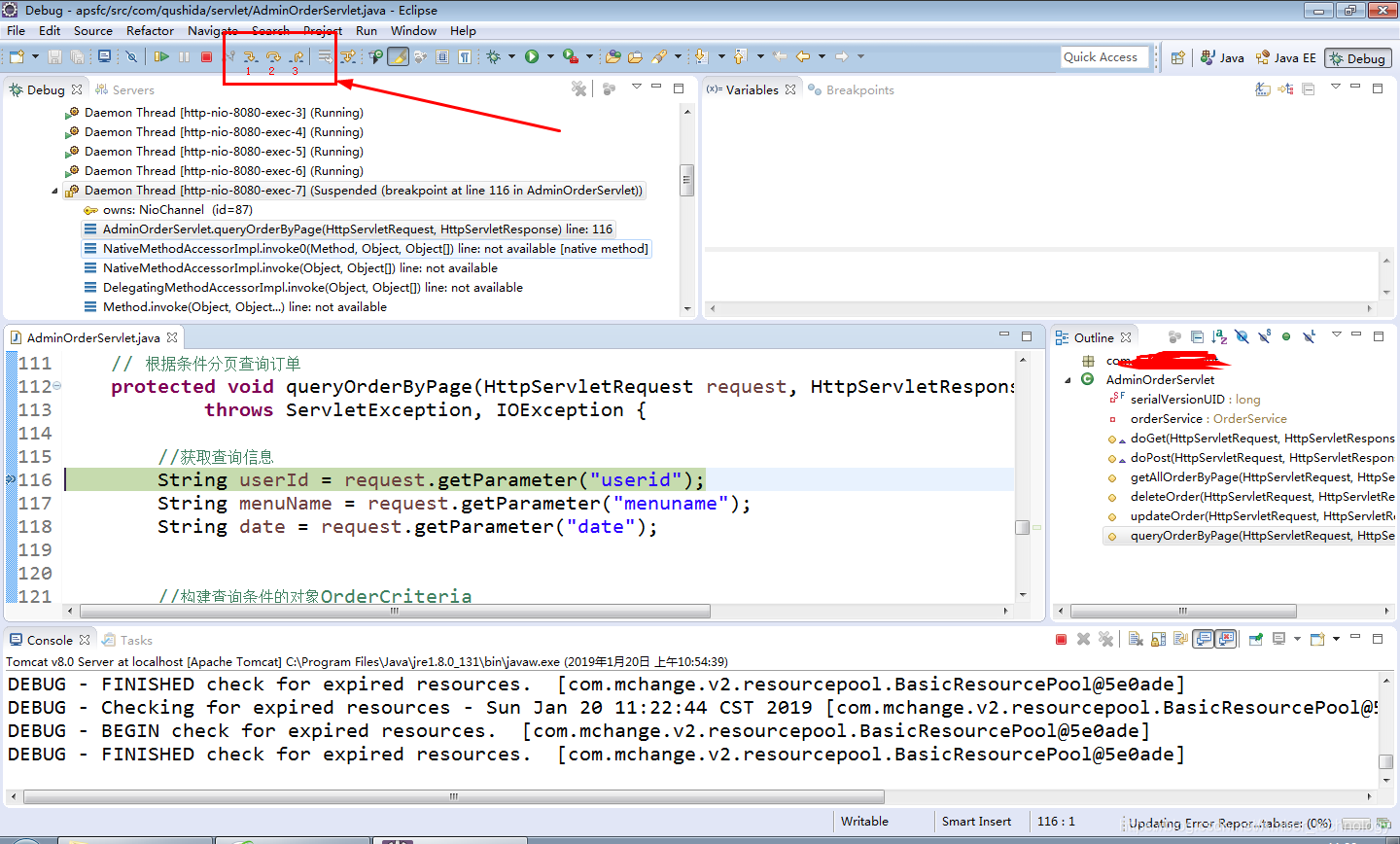Viewport: 1400px width, 844px height.
Task: Click the Drop to Frame icon
Action: [325, 56]
